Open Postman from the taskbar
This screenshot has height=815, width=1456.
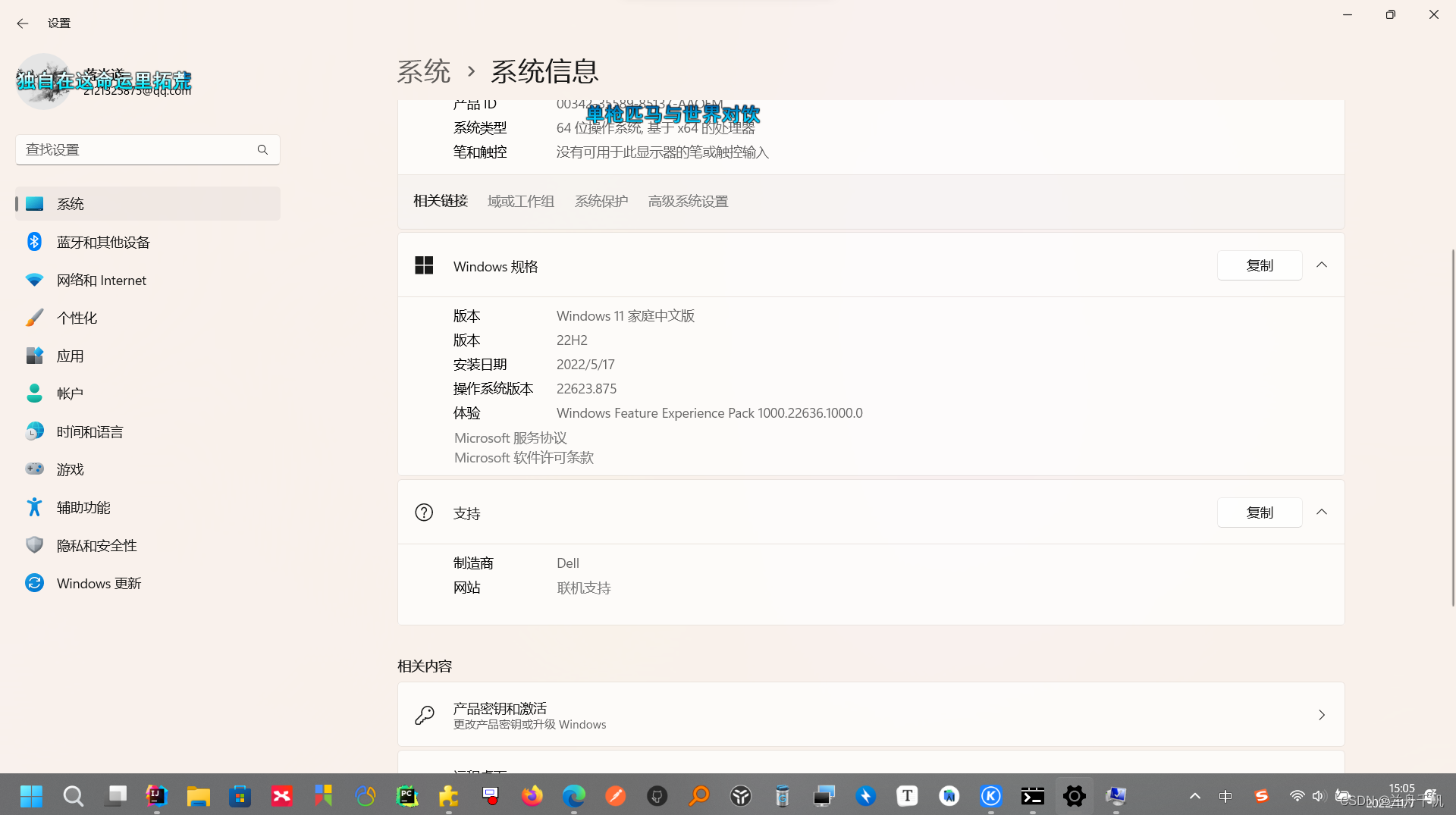(616, 796)
